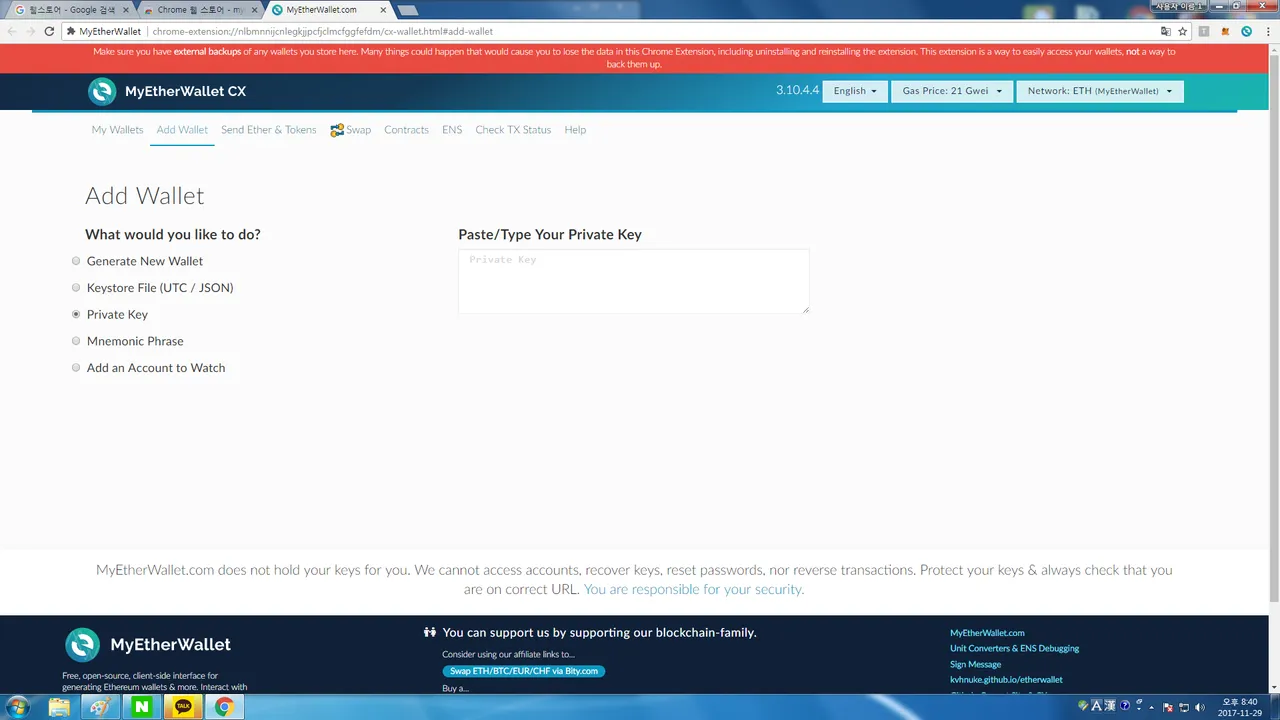
Task: Switch to the Add Wallet tab
Action: (x=182, y=130)
